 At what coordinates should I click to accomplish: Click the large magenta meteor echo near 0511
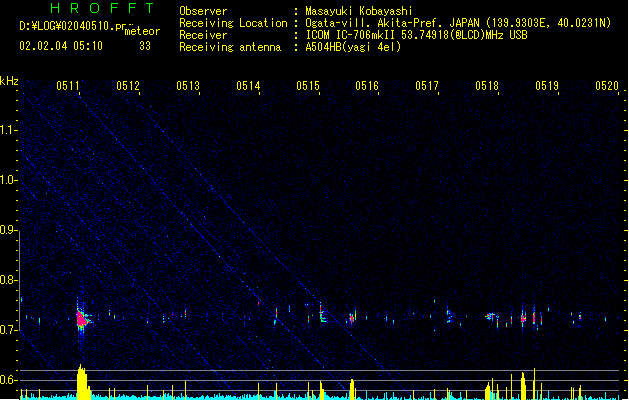(x=83, y=319)
